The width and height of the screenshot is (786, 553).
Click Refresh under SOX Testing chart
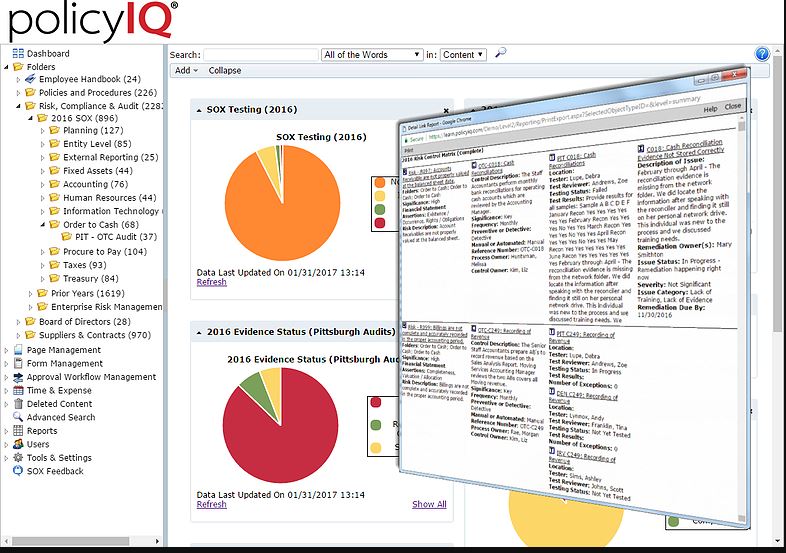coord(212,282)
